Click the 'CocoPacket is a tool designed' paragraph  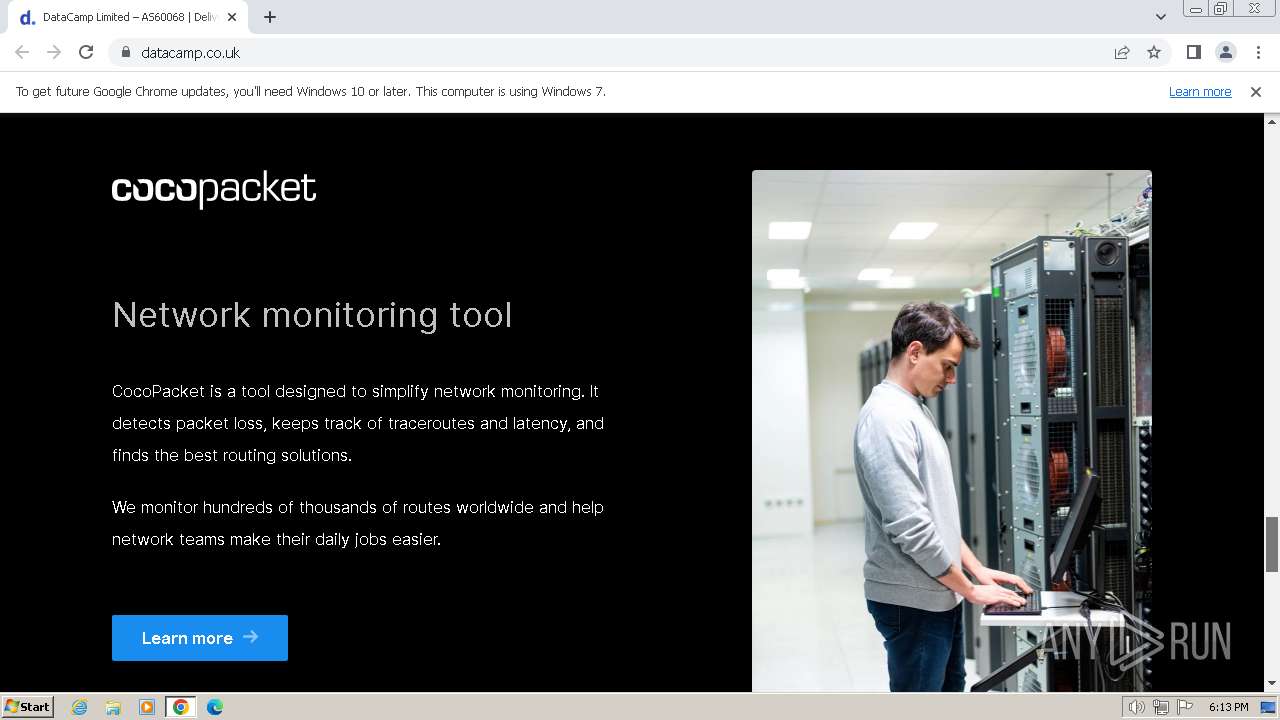(x=358, y=423)
